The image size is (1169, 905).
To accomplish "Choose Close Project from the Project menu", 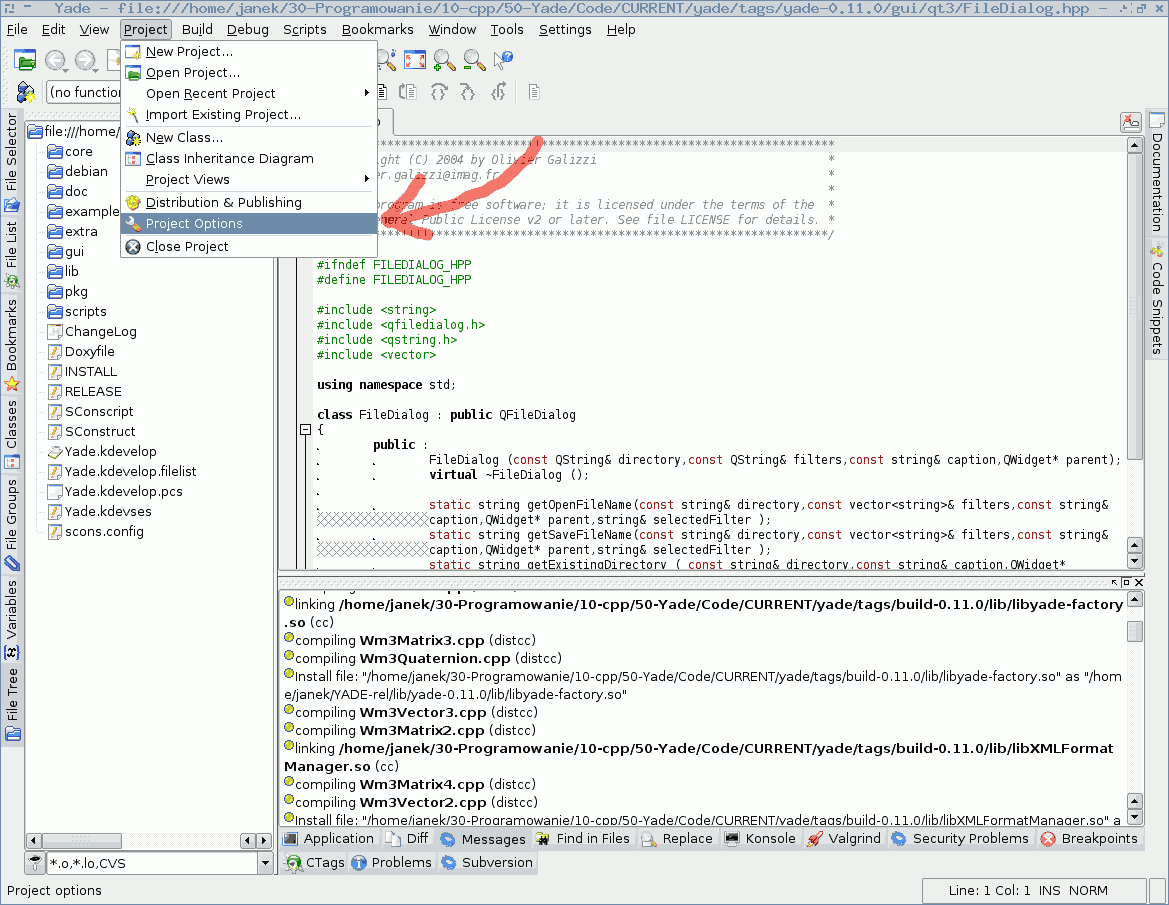I will pos(187,247).
